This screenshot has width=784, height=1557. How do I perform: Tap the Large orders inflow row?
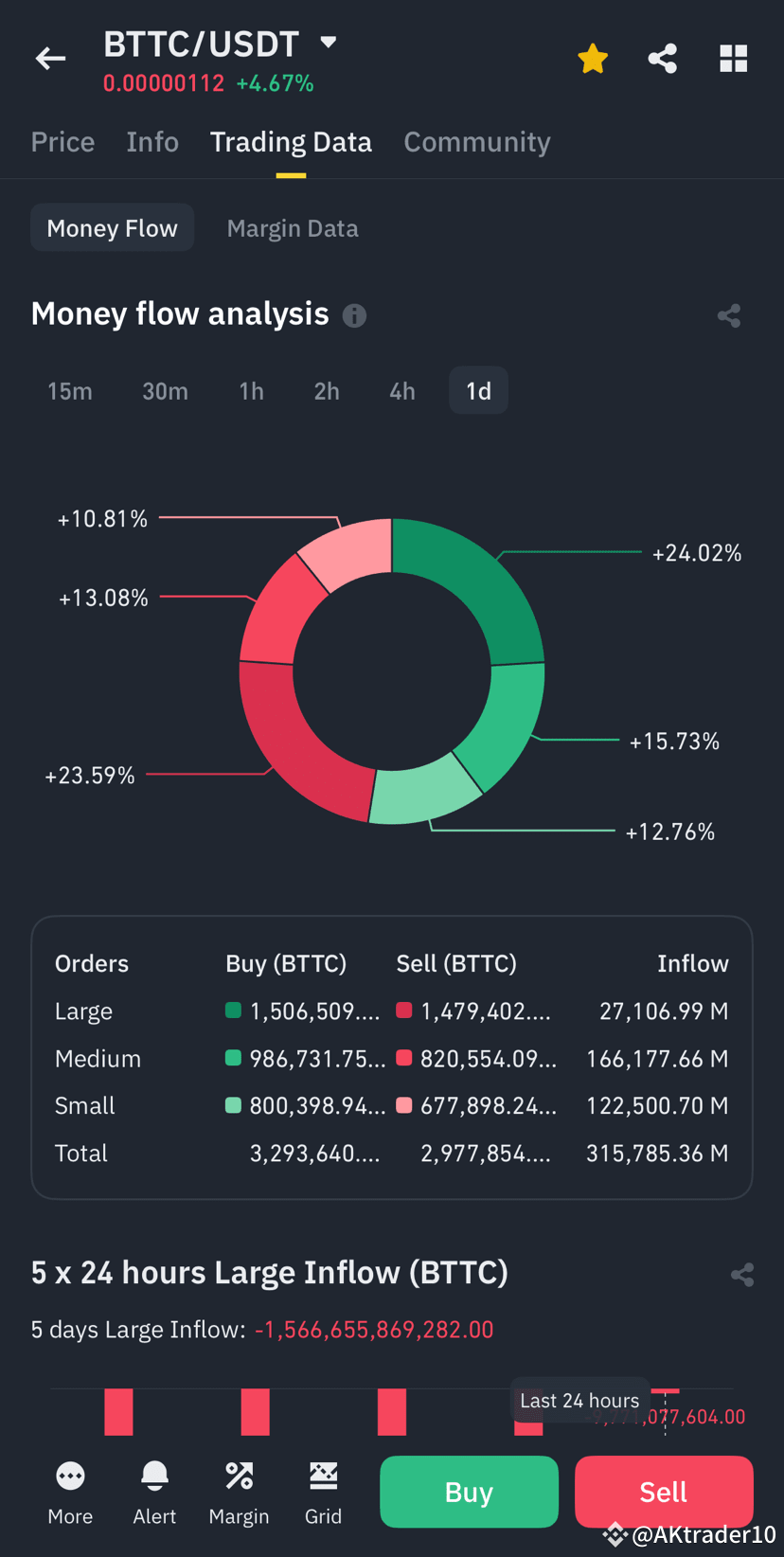click(x=392, y=1011)
